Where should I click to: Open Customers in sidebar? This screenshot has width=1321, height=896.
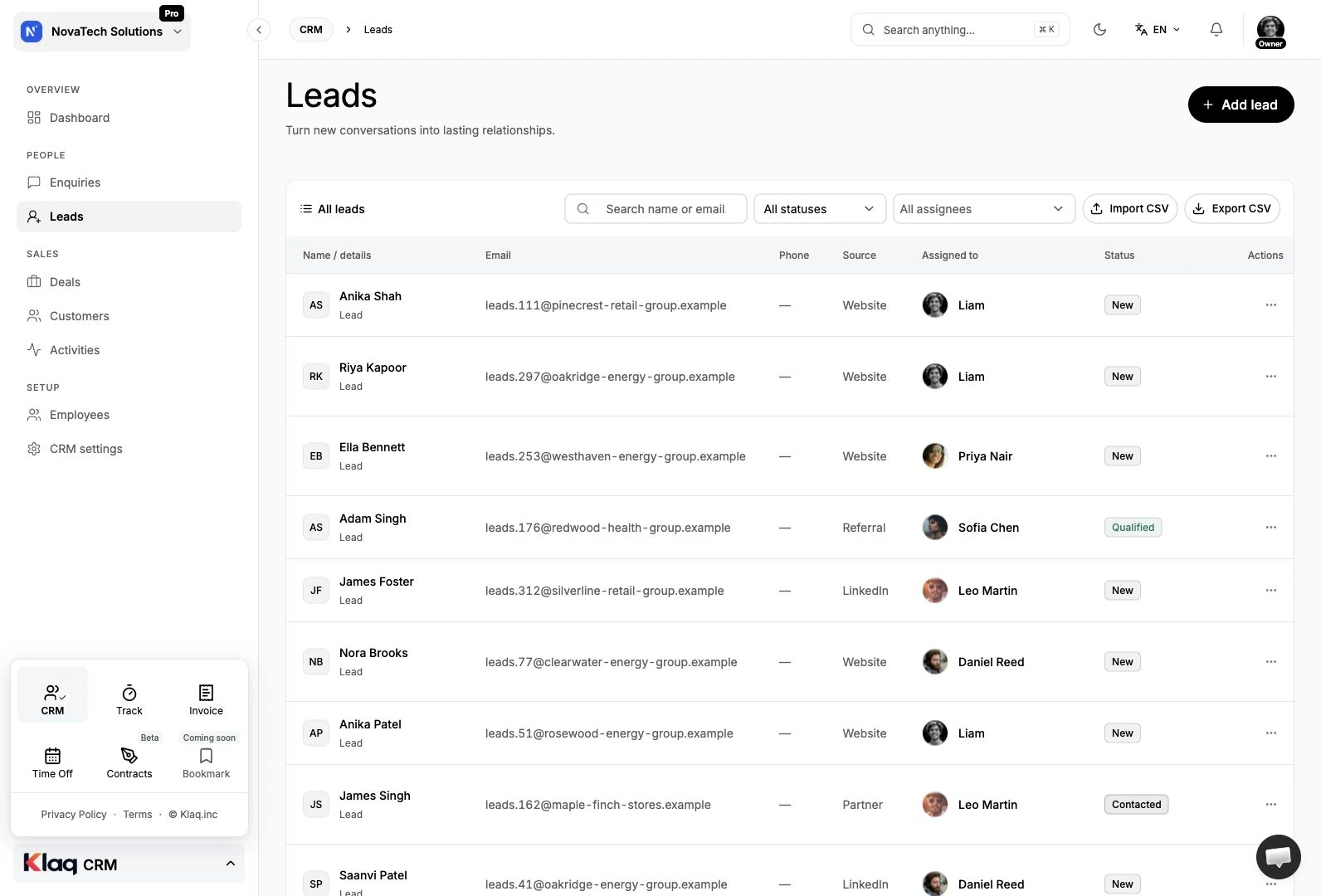click(129, 316)
